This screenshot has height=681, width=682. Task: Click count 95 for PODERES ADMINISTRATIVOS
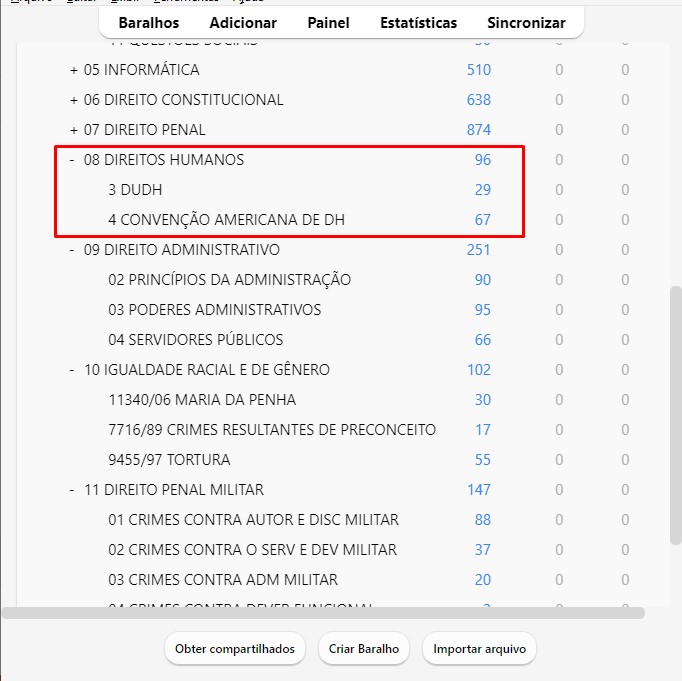point(482,310)
